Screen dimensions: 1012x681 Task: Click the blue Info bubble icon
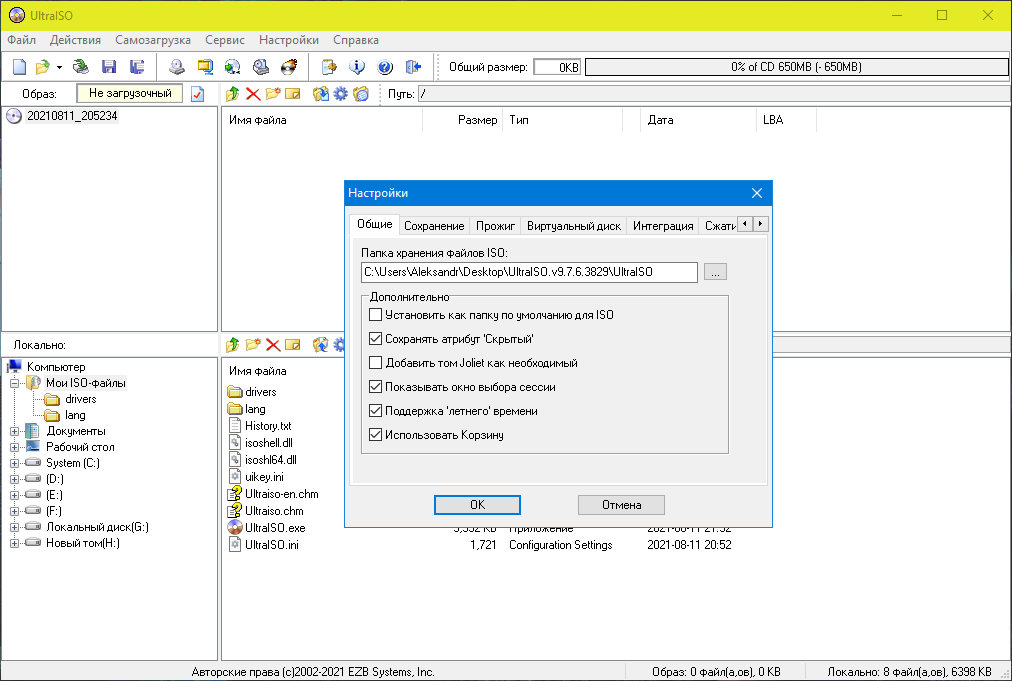[x=357, y=66]
